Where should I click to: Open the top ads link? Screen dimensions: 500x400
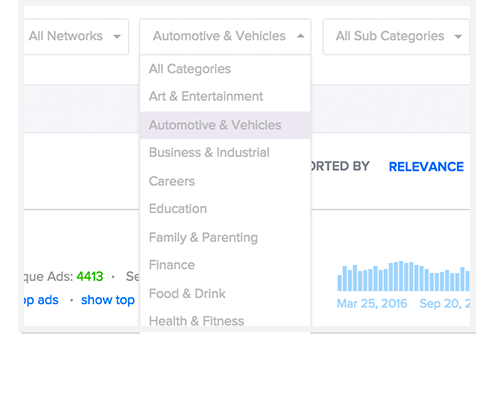(x=41, y=300)
